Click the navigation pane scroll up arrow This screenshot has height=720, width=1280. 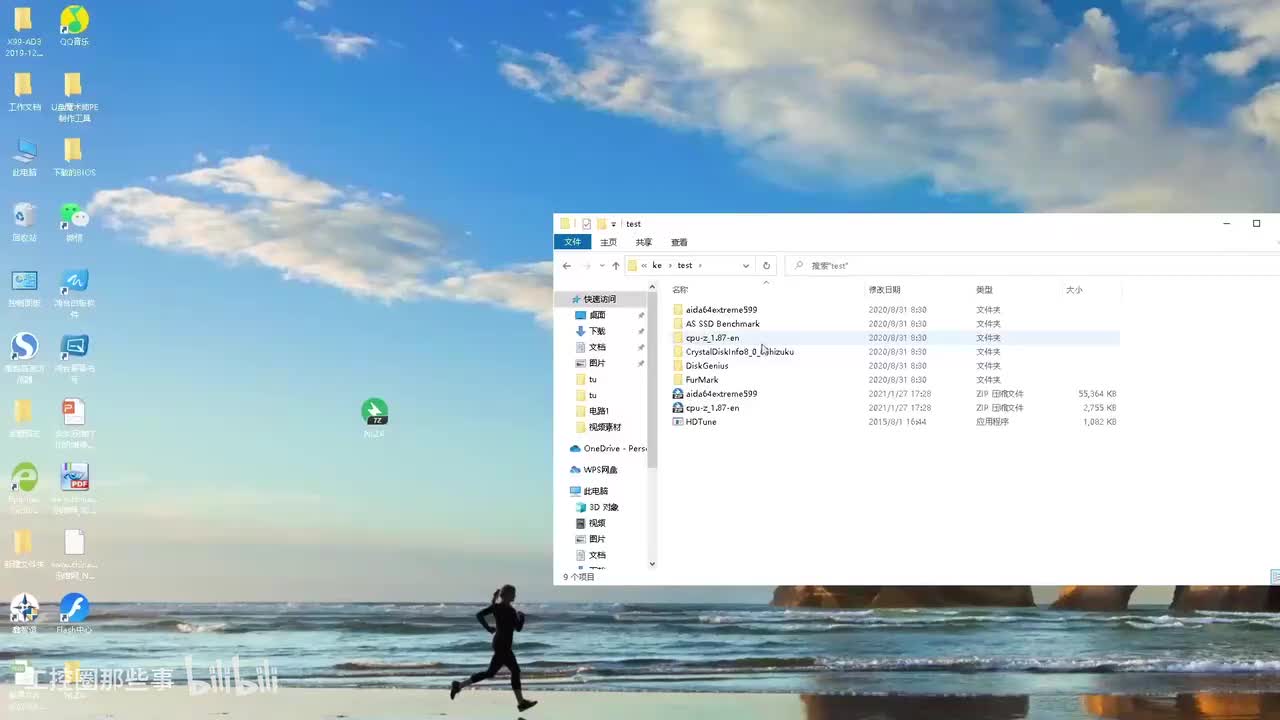click(x=653, y=287)
